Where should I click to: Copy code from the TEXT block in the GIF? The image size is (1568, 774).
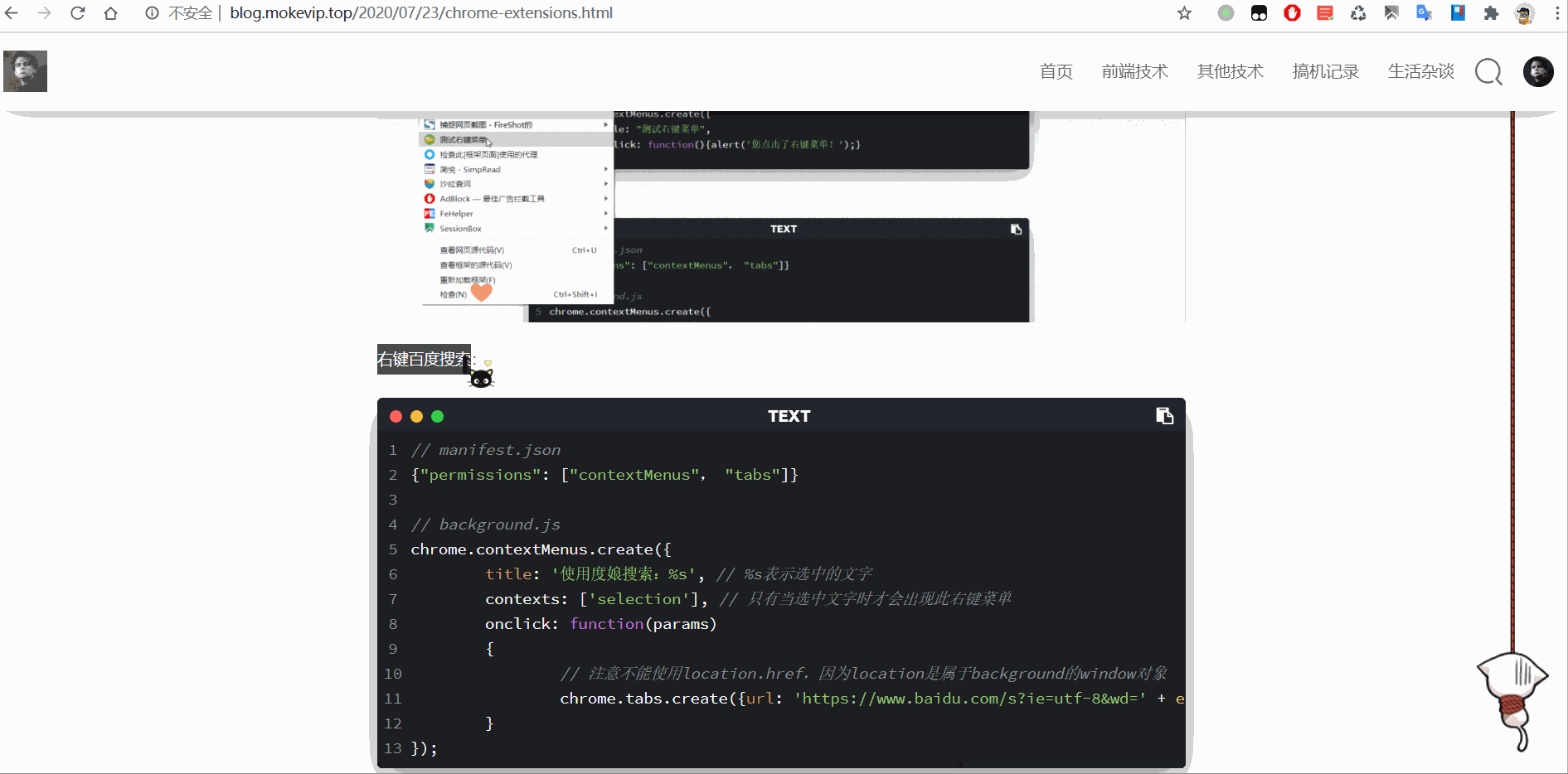[x=1016, y=230]
